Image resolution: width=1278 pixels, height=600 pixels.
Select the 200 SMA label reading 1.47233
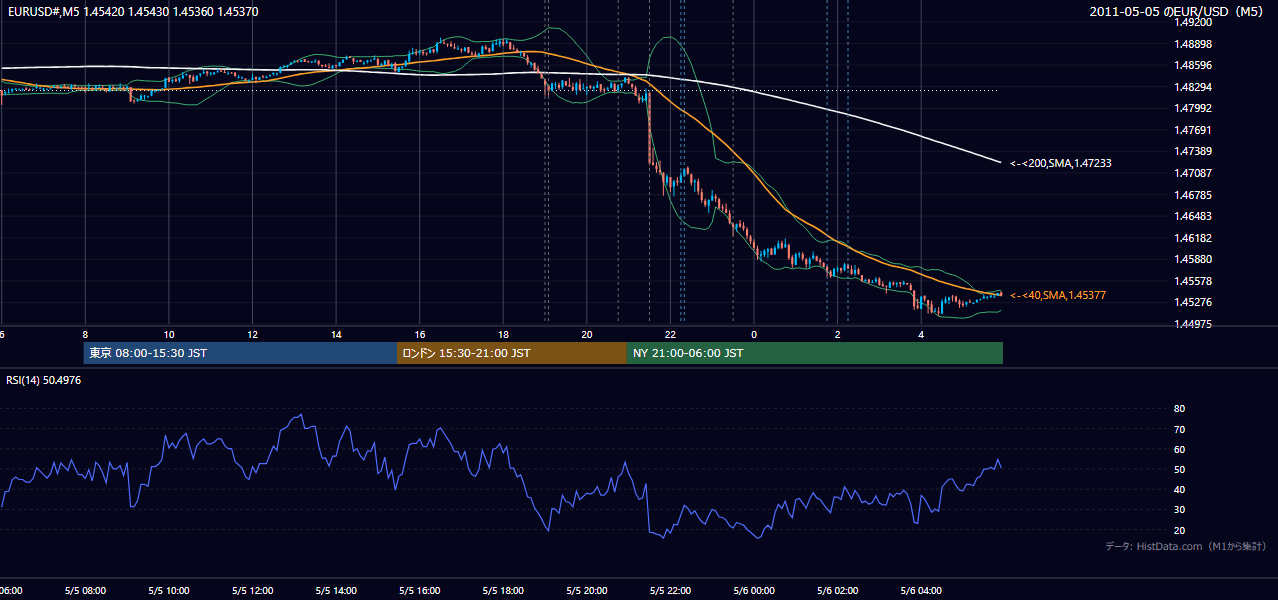[x=1061, y=162]
